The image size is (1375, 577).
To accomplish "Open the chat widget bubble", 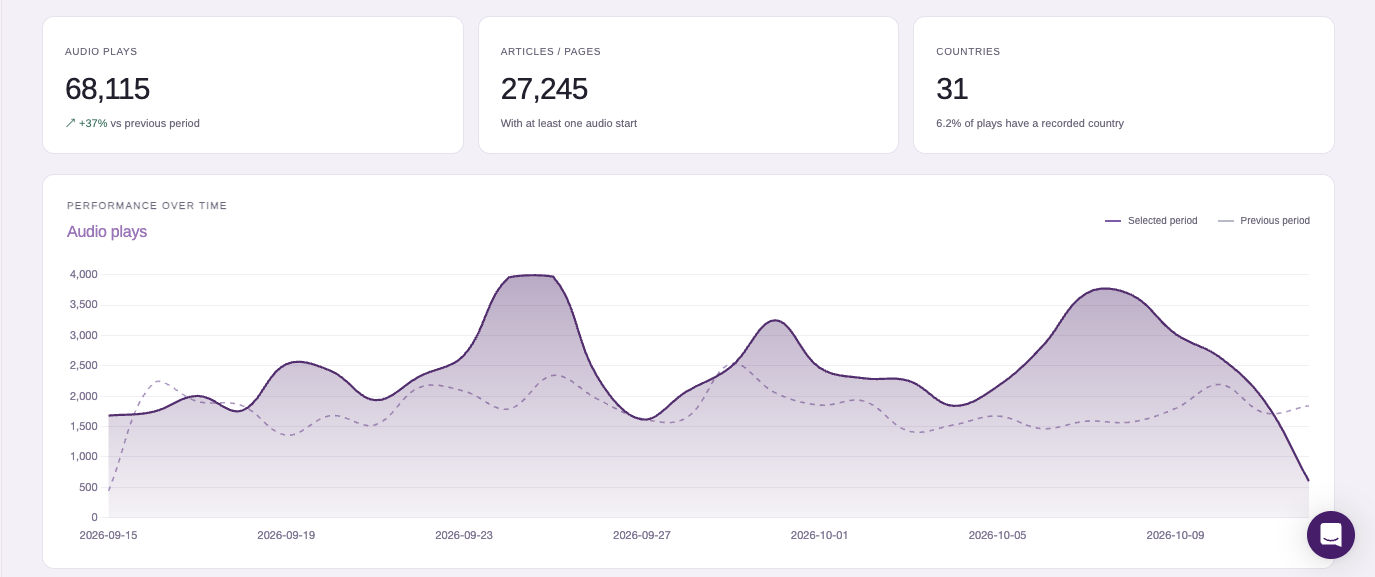I will [x=1331, y=535].
